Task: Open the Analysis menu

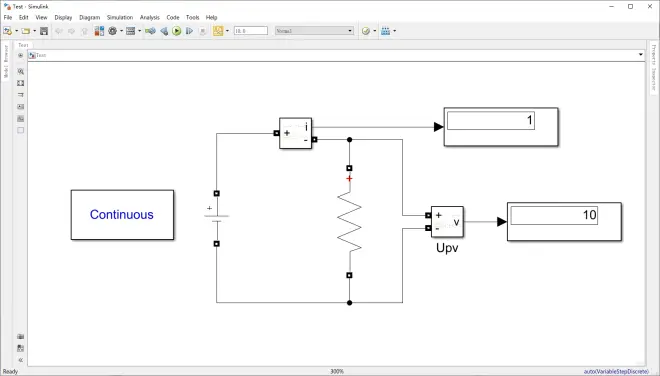Action: click(x=150, y=17)
